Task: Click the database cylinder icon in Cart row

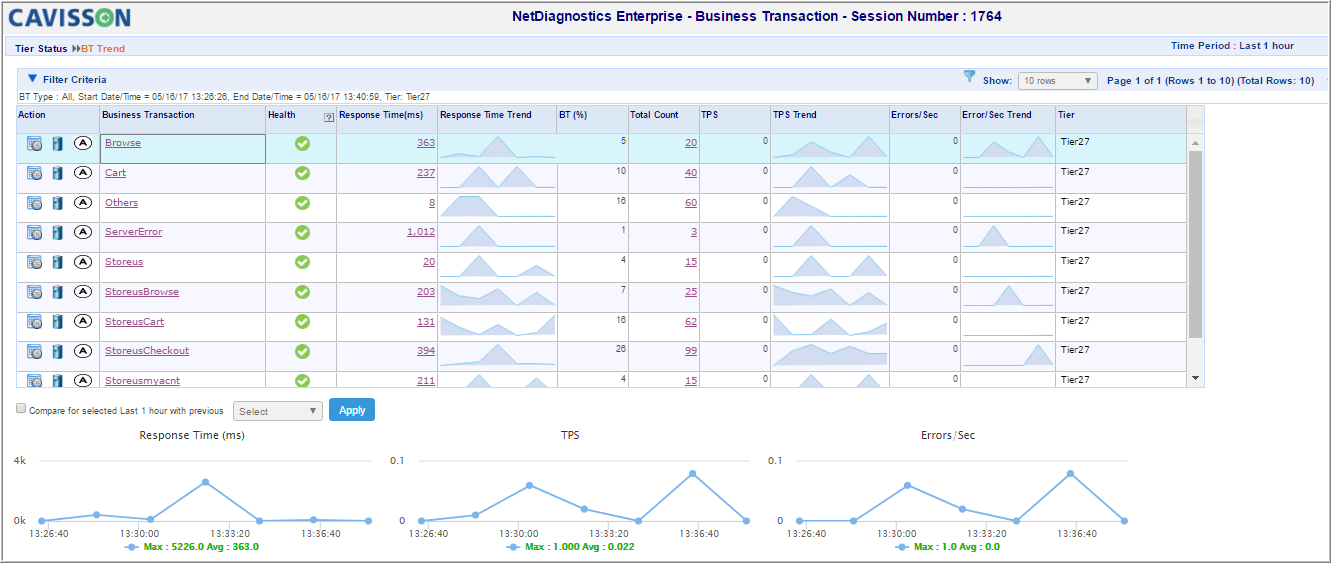Action: tap(58, 174)
